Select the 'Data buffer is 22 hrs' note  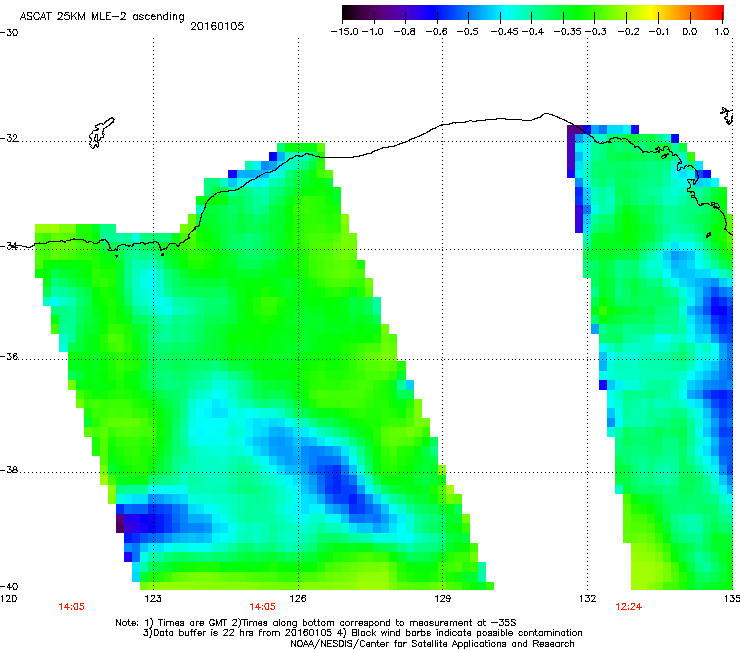click(x=237, y=633)
